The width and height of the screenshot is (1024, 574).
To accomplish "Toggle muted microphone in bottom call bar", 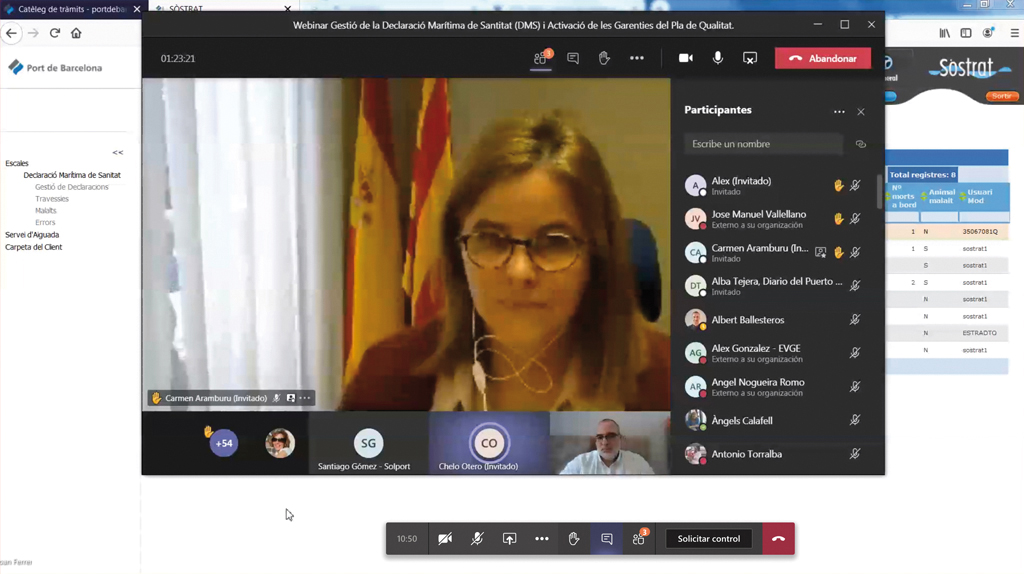I will 477,539.
